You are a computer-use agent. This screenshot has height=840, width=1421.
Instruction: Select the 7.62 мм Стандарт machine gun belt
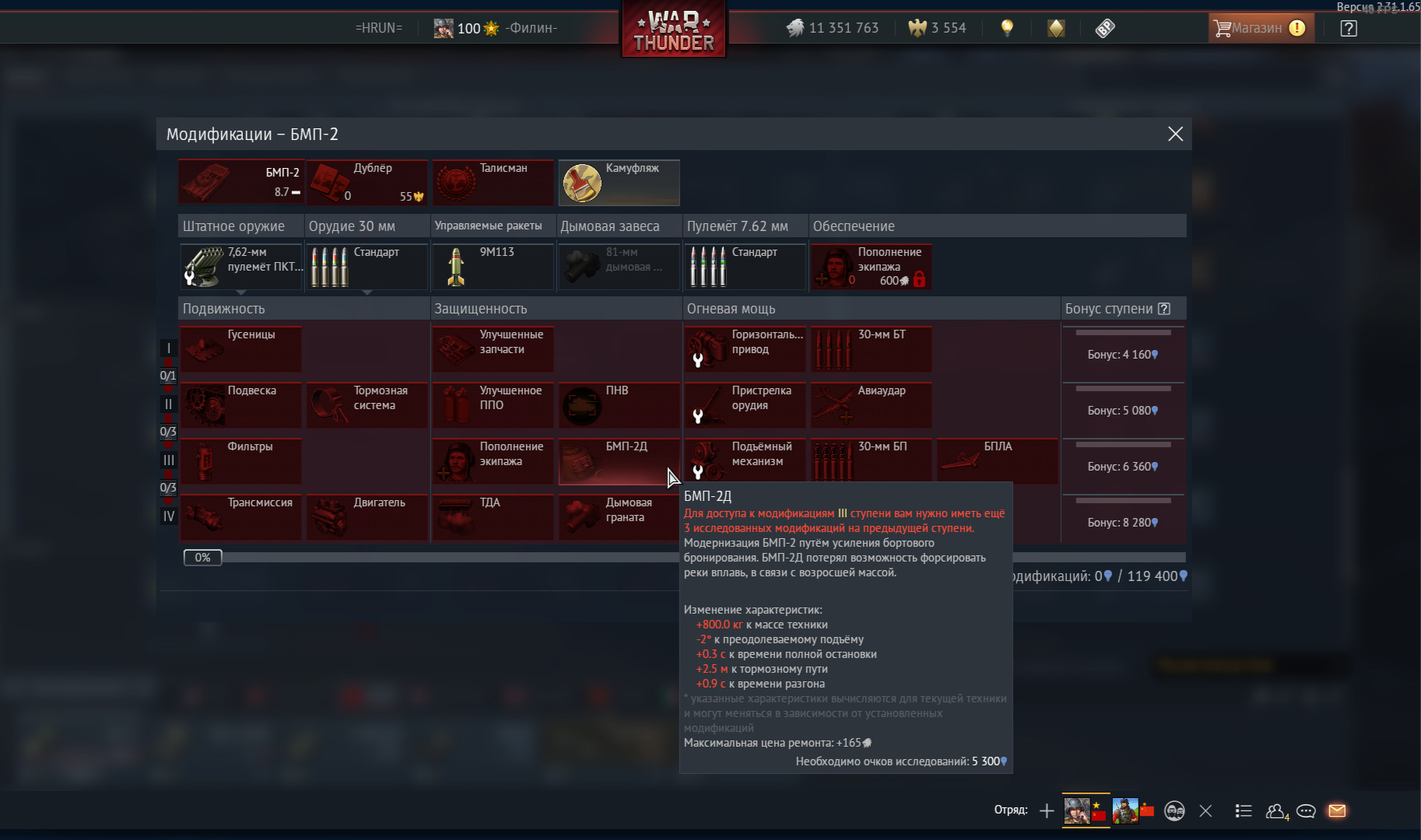pos(746,267)
